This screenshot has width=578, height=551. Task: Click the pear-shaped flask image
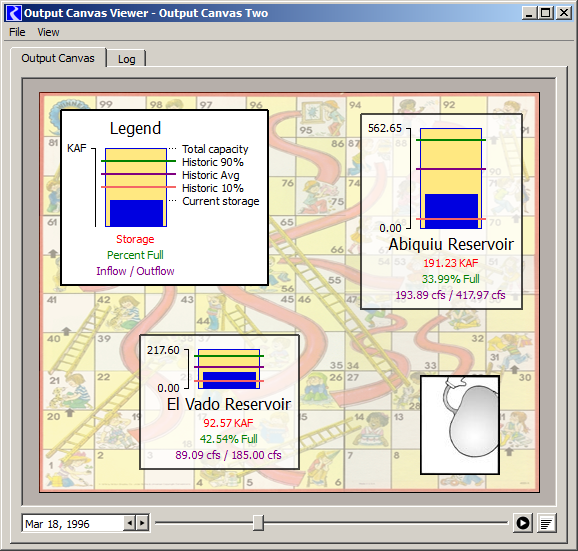pyautogui.click(x=460, y=425)
